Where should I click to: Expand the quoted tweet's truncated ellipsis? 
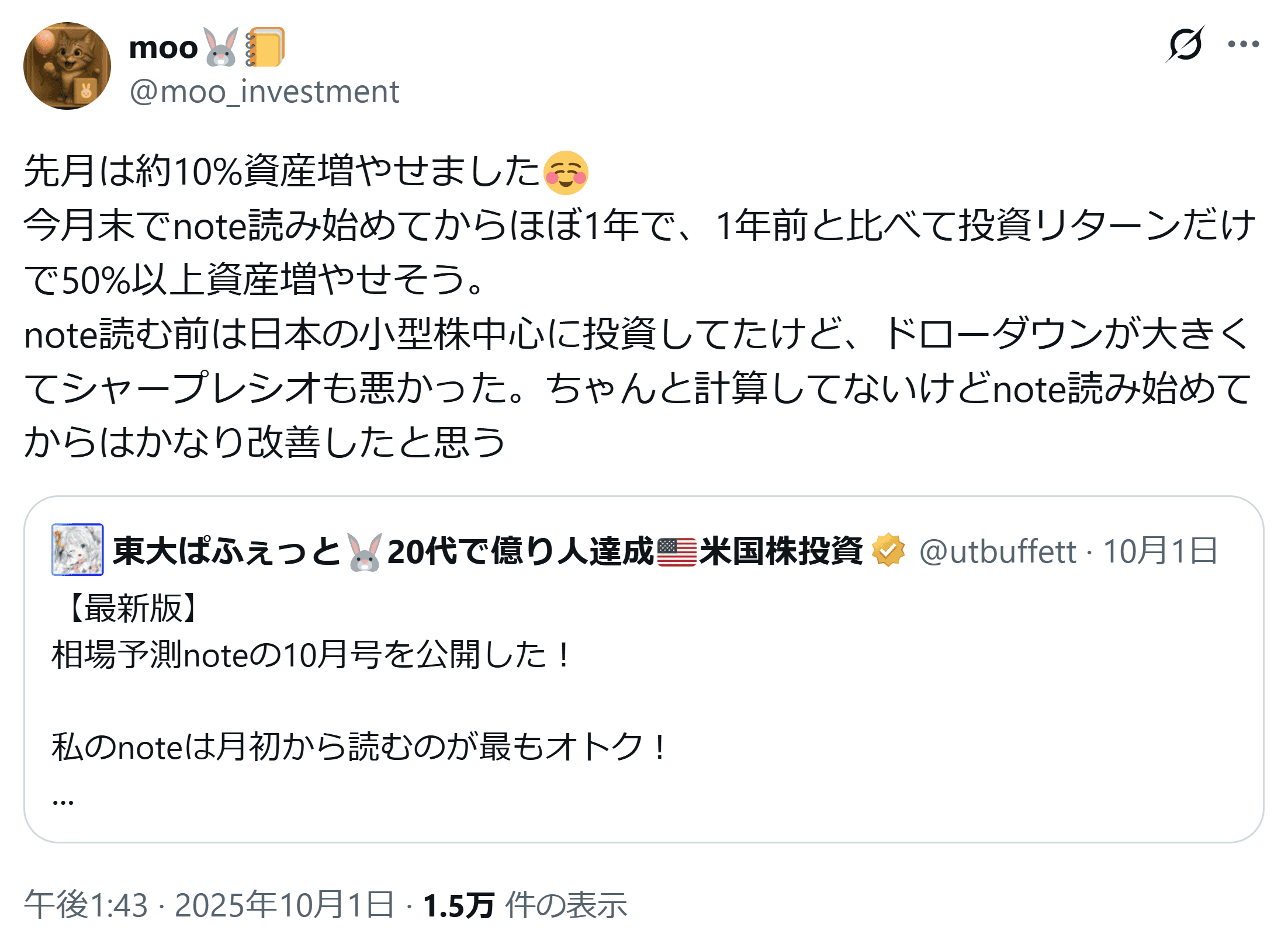coord(63,800)
